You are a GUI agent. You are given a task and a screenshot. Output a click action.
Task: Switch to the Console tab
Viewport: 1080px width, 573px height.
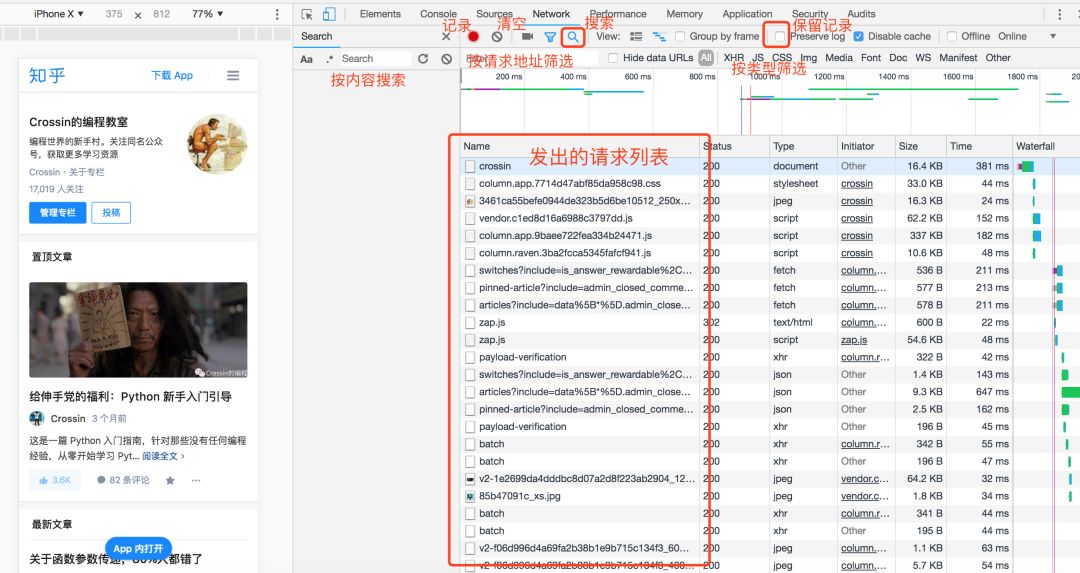438,14
